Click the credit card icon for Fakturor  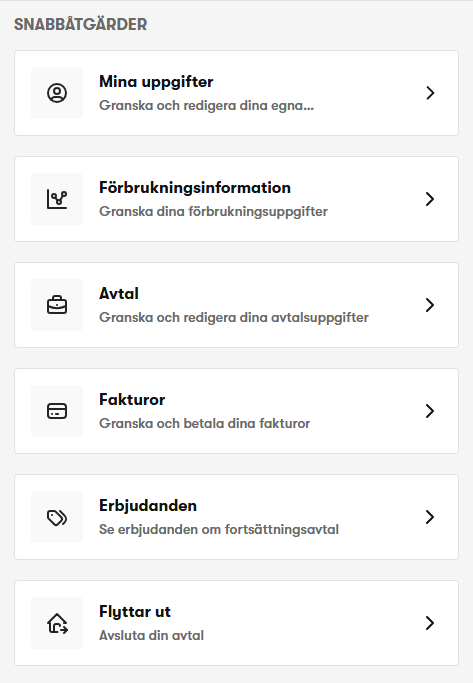tap(57, 411)
